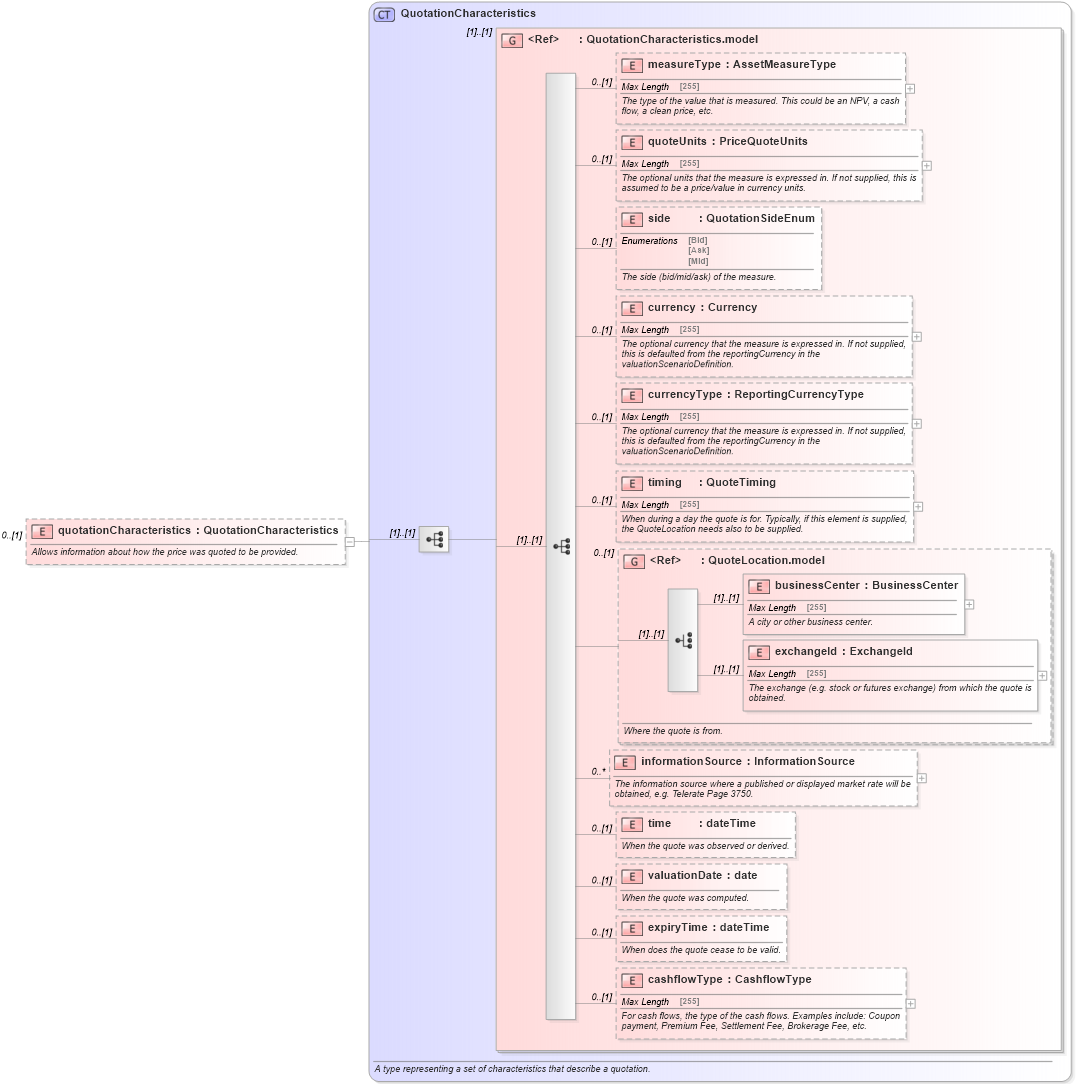Click 'A city or other business center.' text

(x=810, y=622)
